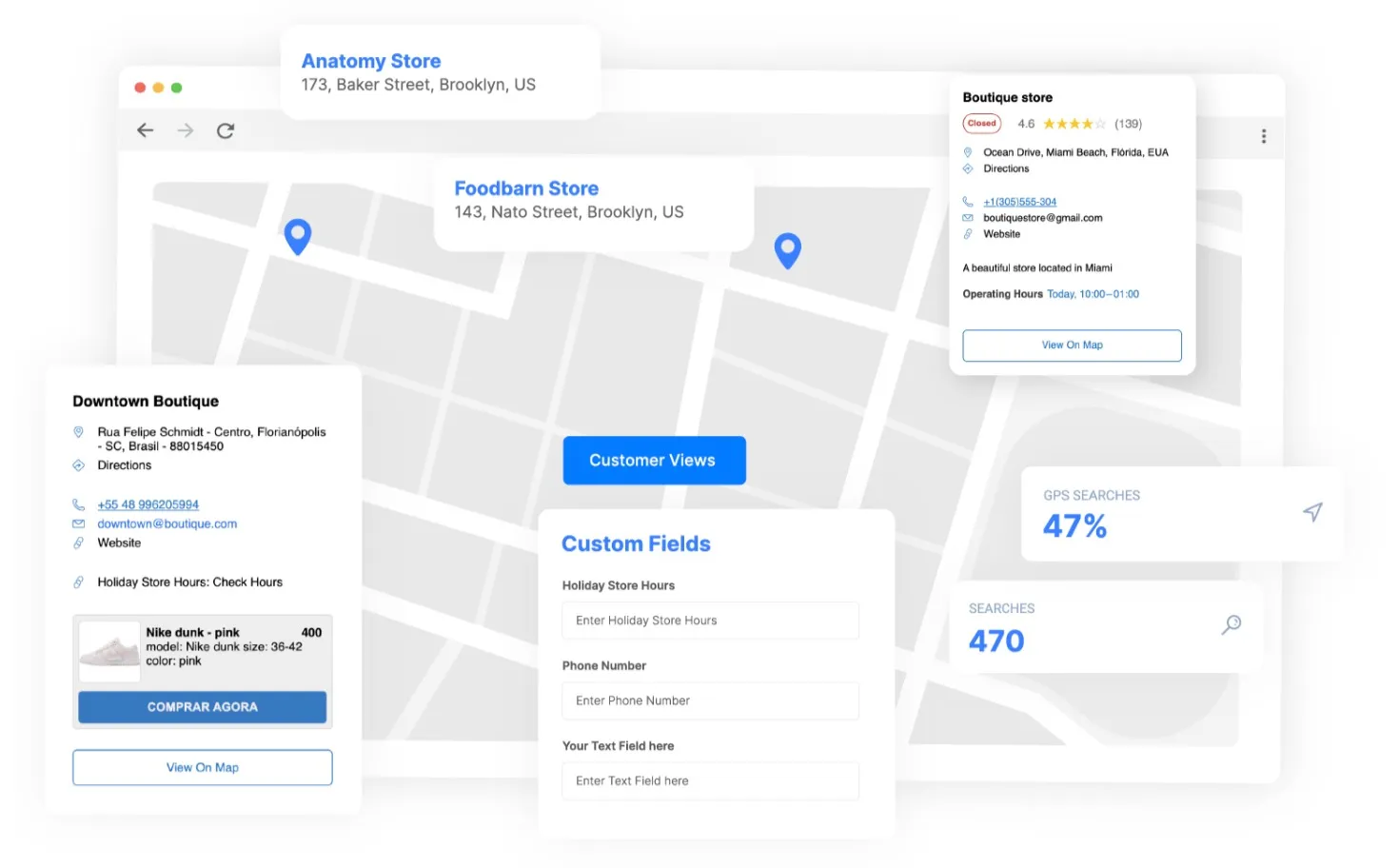Screen dimensions: 1399x868
Task: Click directions icon in Downtown Boutique card
Action: [79, 465]
